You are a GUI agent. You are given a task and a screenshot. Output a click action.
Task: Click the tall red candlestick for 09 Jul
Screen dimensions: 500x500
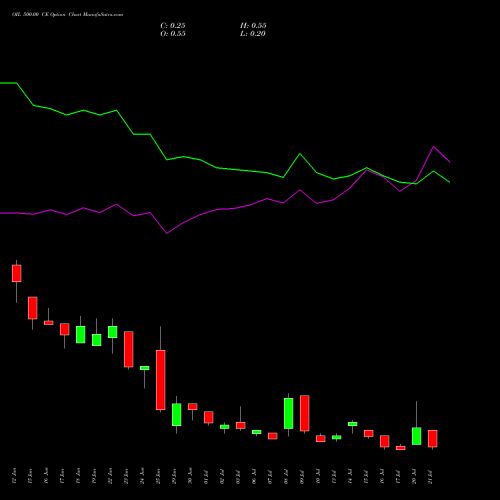coord(305,413)
